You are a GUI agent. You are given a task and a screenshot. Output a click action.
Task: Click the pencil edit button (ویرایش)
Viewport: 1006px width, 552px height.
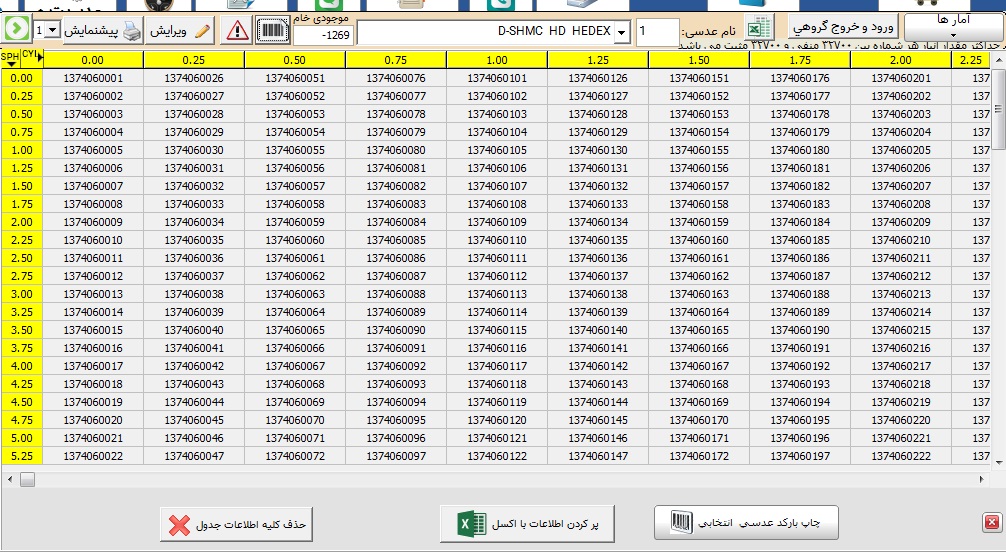pos(182,31)
